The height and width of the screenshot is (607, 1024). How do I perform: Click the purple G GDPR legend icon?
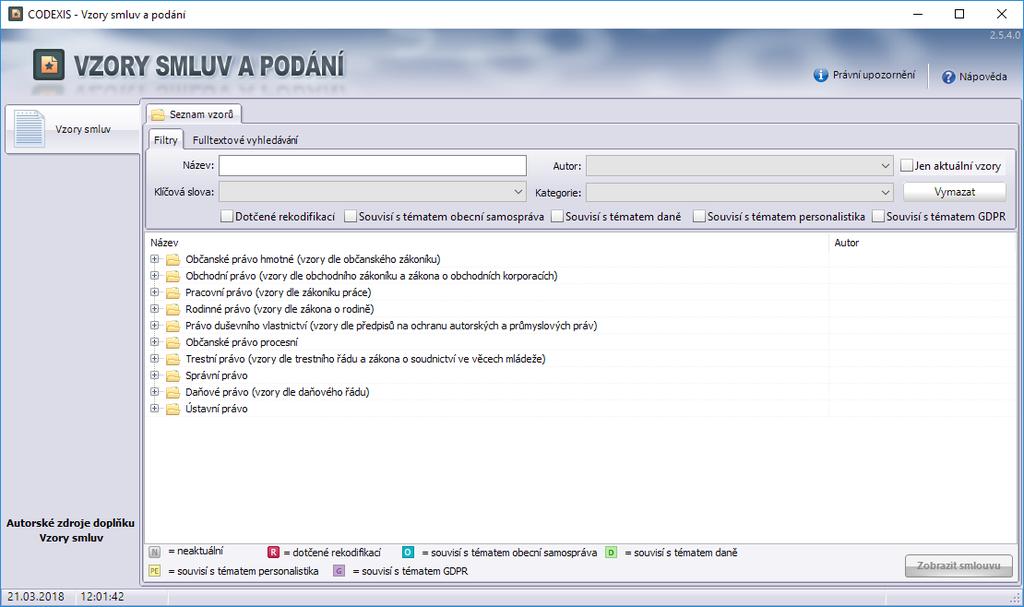(339, 570)
